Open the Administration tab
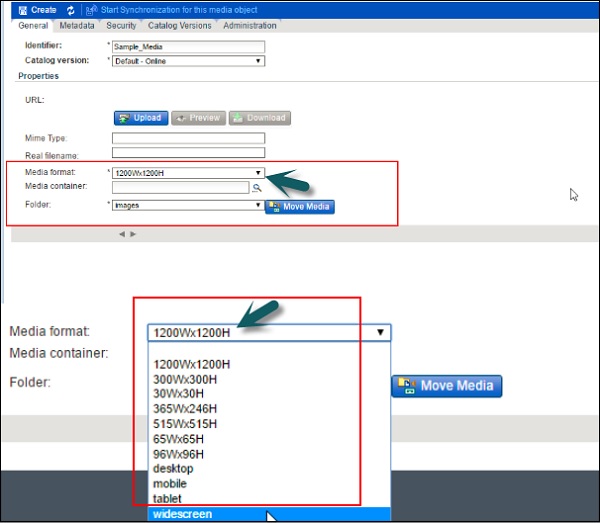Viewport: 600px width, 523px height. [250, 26]
